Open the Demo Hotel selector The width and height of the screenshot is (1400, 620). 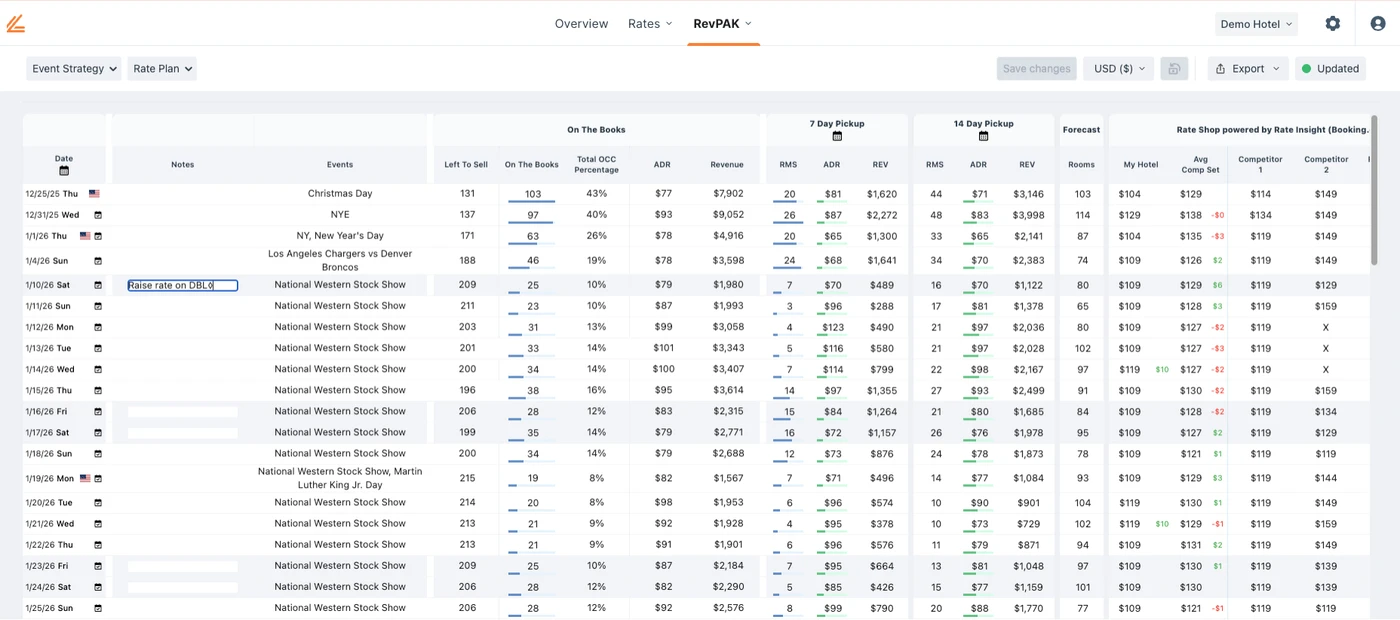pos(1256,23)
